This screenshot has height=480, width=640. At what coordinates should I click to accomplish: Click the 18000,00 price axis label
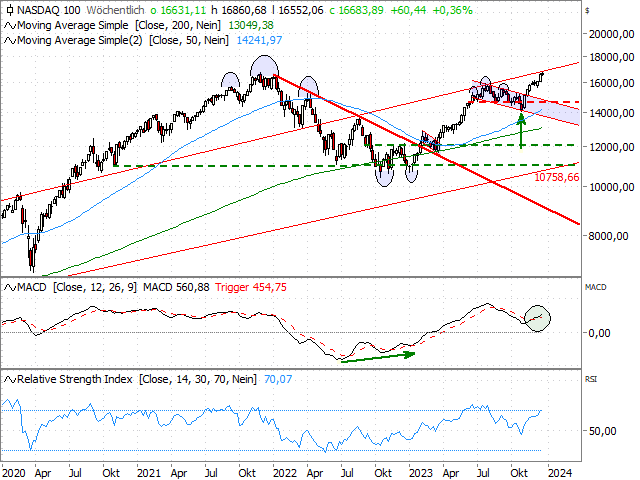(611, 57)
